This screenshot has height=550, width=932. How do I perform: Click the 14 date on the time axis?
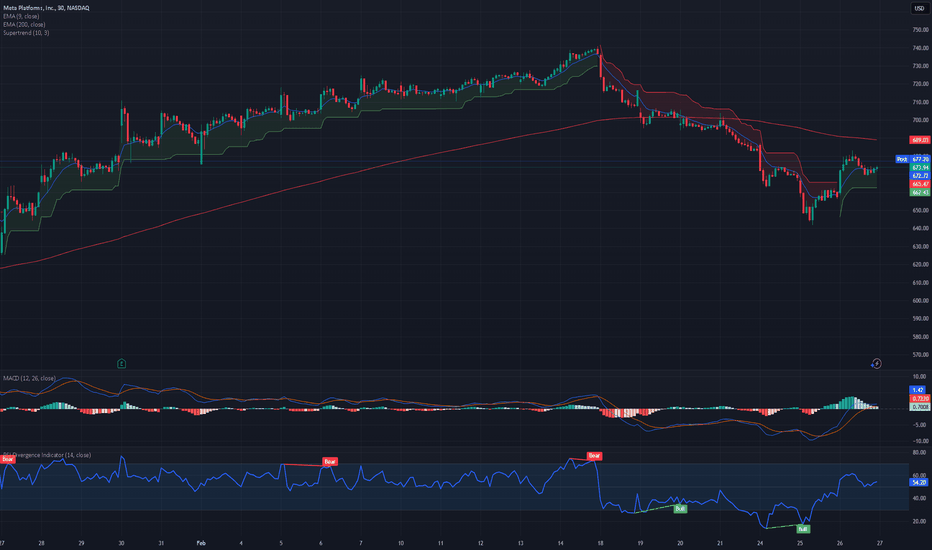click(x=561, y=543)
